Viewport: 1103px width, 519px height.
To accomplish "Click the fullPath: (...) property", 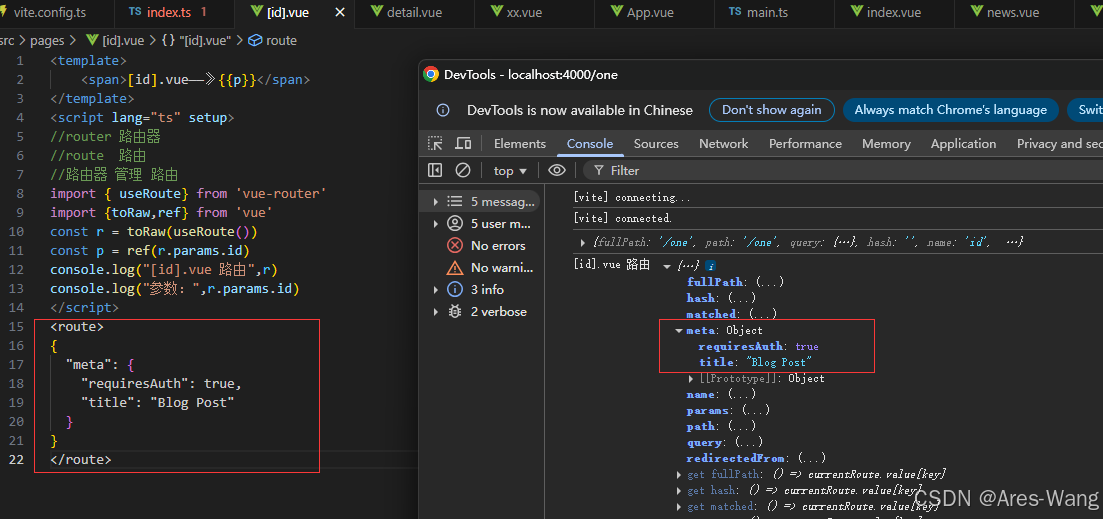I will (x=735, y=282).
